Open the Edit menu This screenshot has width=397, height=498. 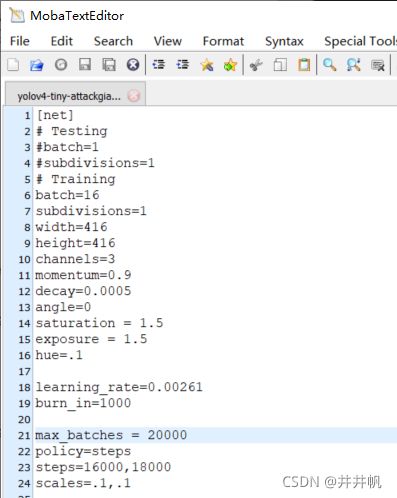[x=62, y=41]
